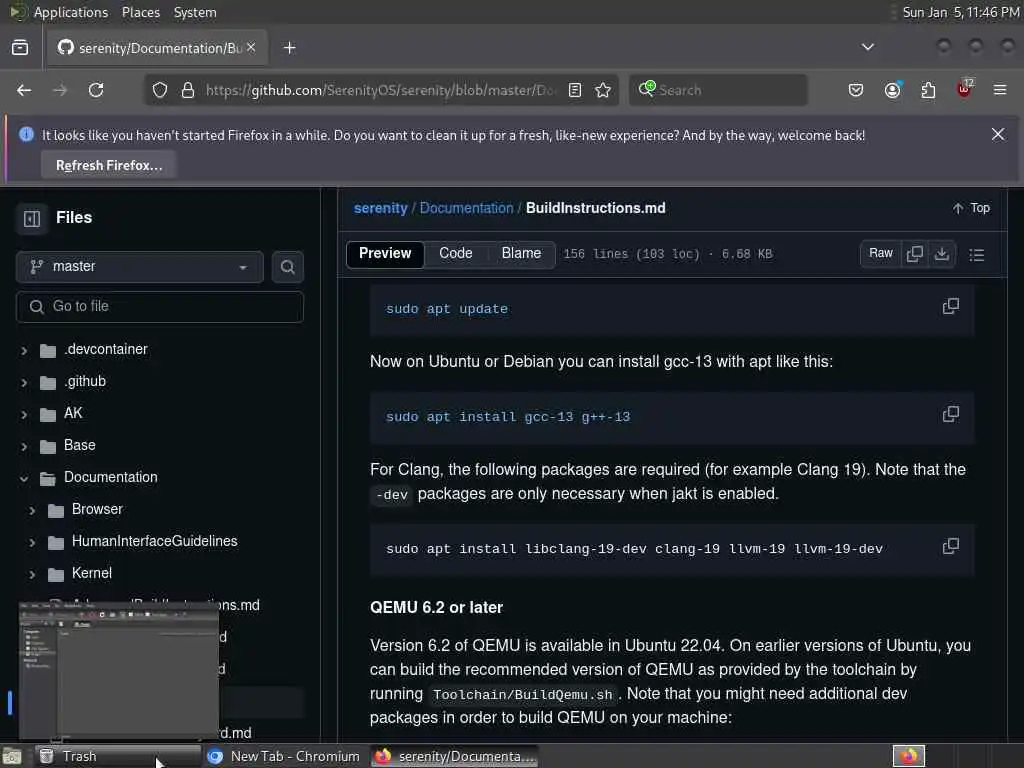
Task: Open the Places menu
Action: (x=140, y=12)
